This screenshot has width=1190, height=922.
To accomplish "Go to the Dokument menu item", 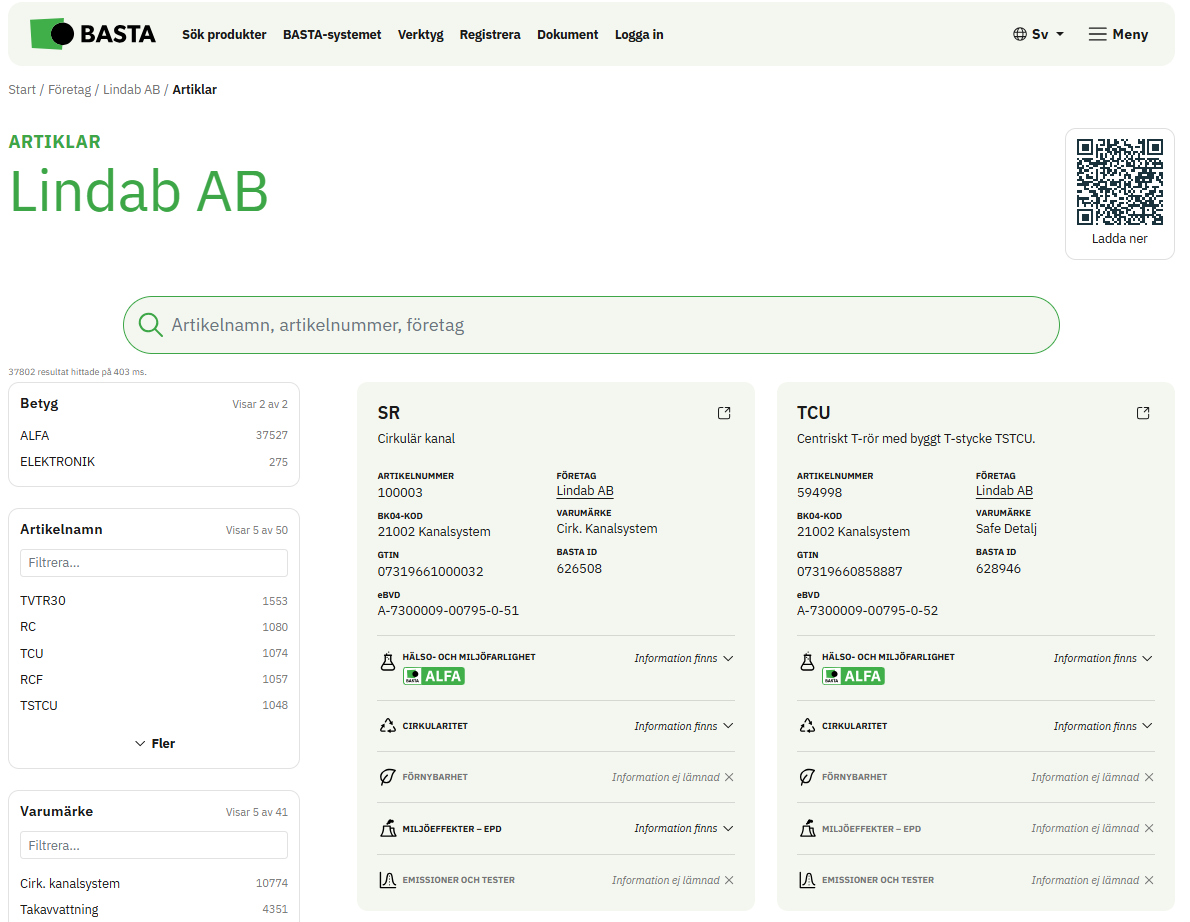I will click(x=567, y=34).
